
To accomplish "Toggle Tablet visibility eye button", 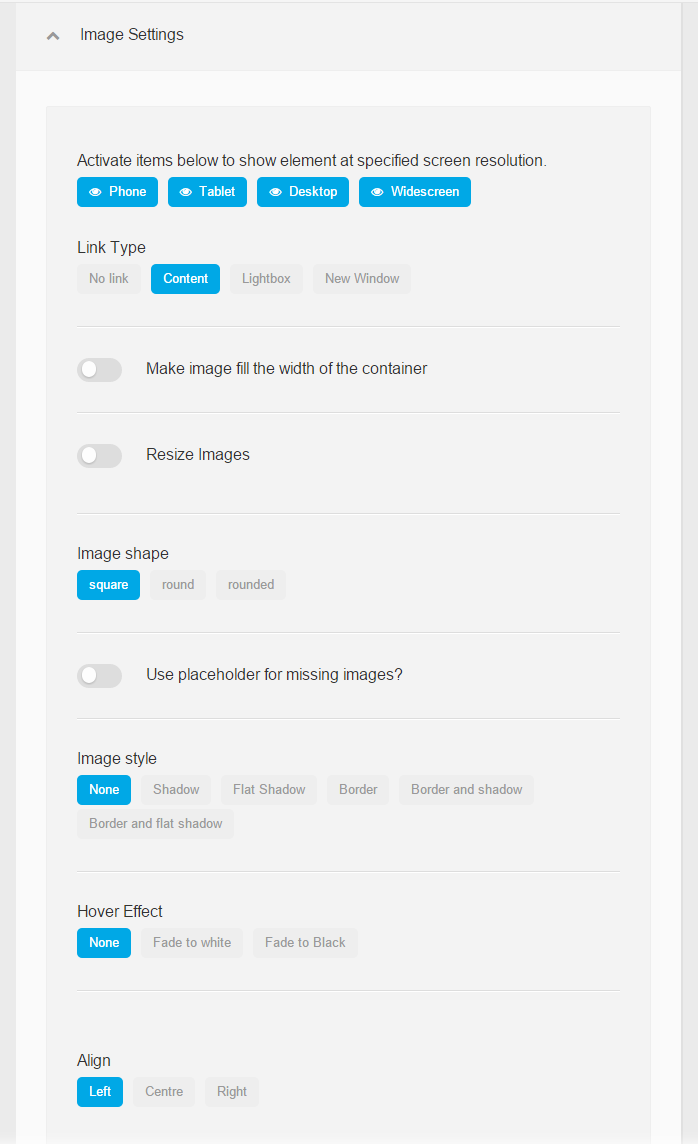I will pyautogui.click(x=207, y=192).
